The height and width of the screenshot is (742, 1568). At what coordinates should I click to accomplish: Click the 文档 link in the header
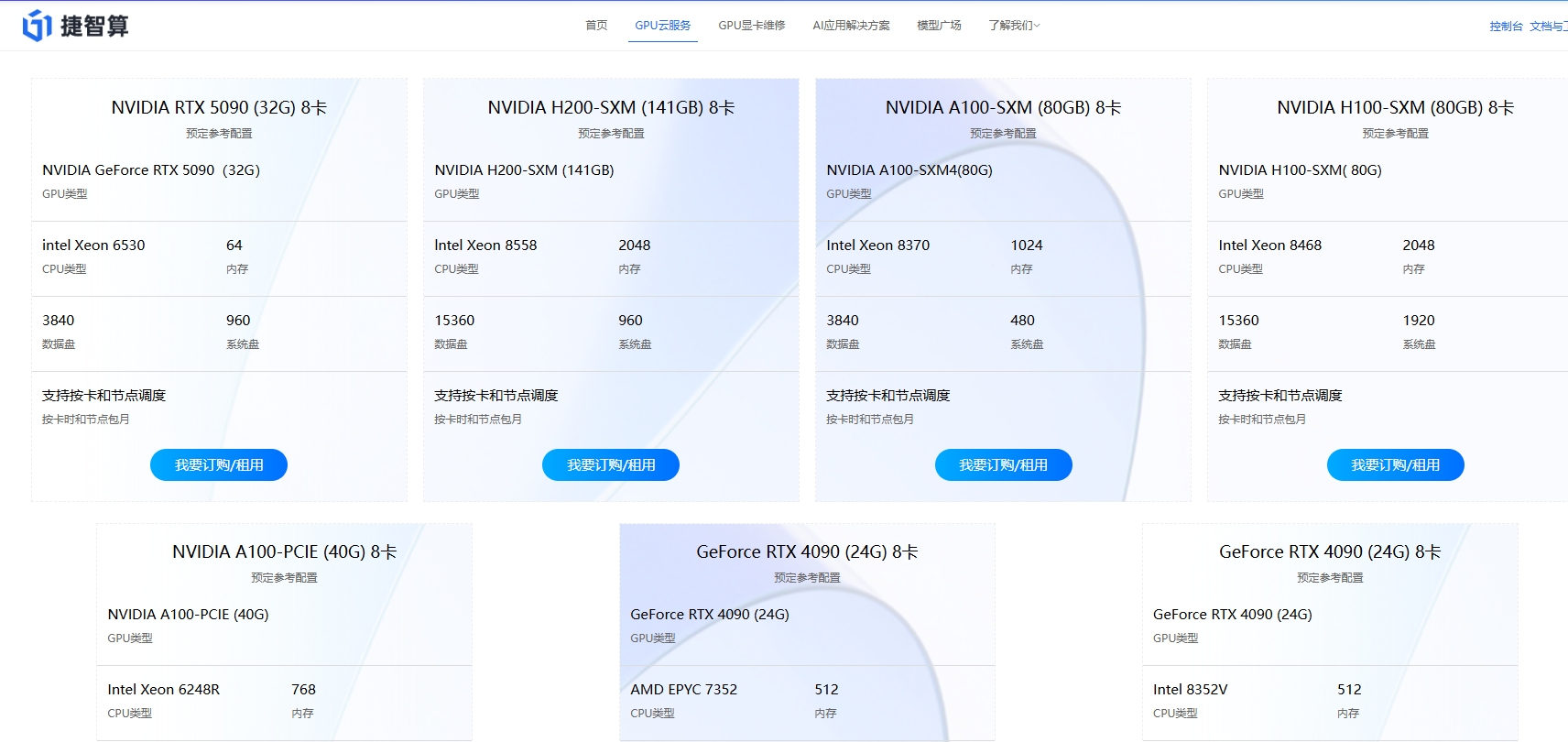coord(1548,27)
